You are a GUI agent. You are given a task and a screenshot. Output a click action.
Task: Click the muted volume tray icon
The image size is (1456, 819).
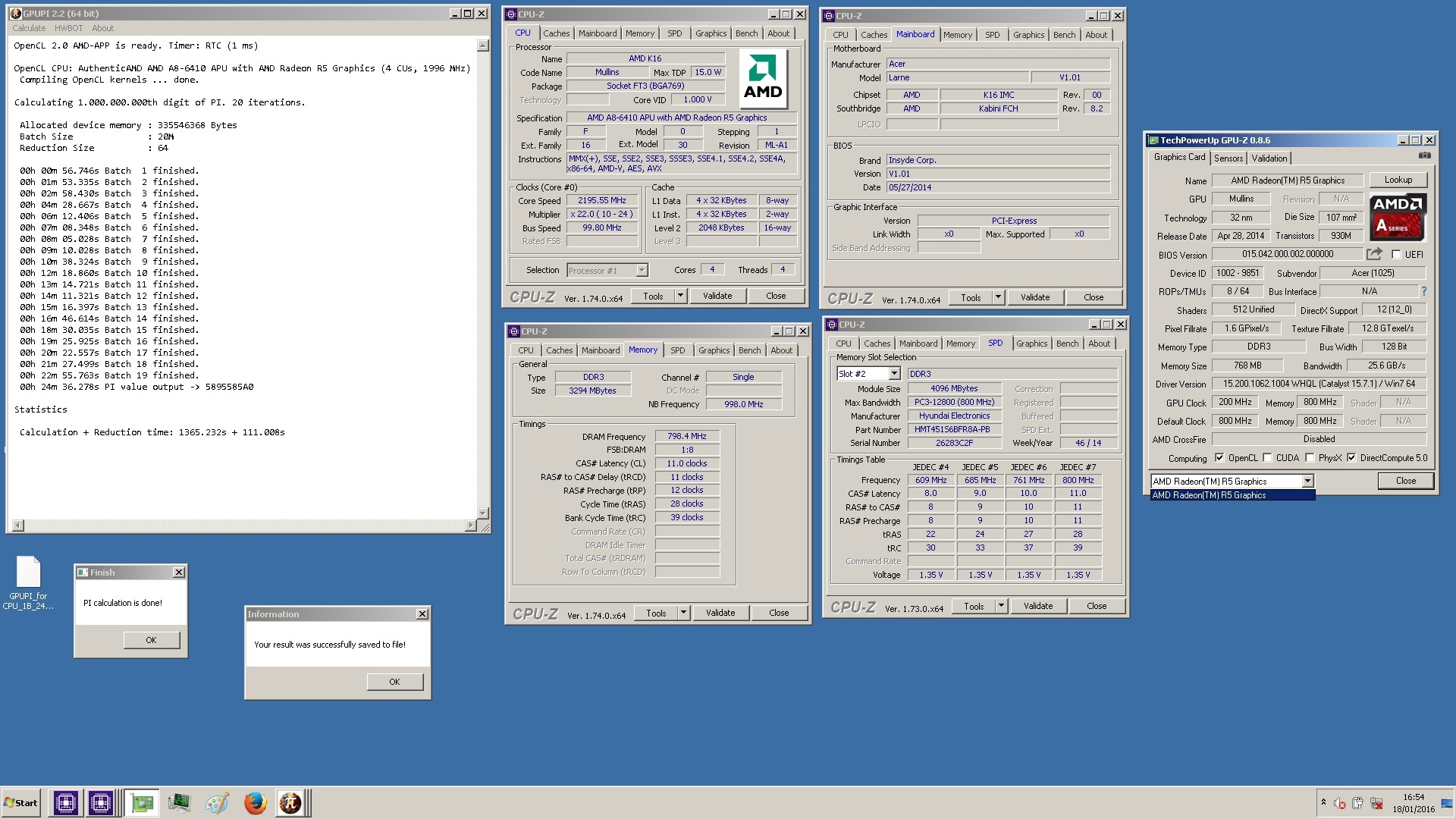(x=1340, y=803)
